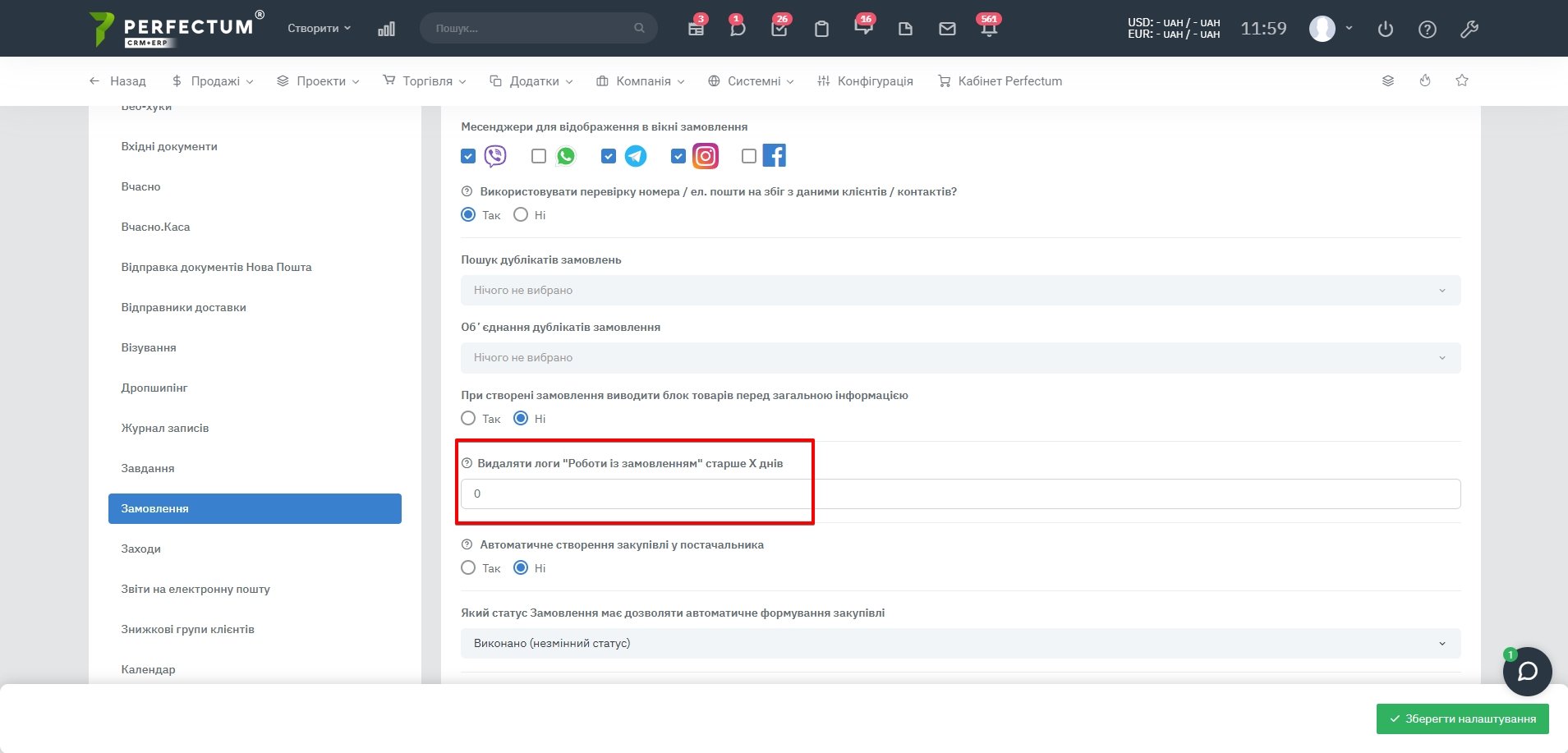1568x753 pixels.
Task: Open the help question mark icon
Action: pos(1427,30)
